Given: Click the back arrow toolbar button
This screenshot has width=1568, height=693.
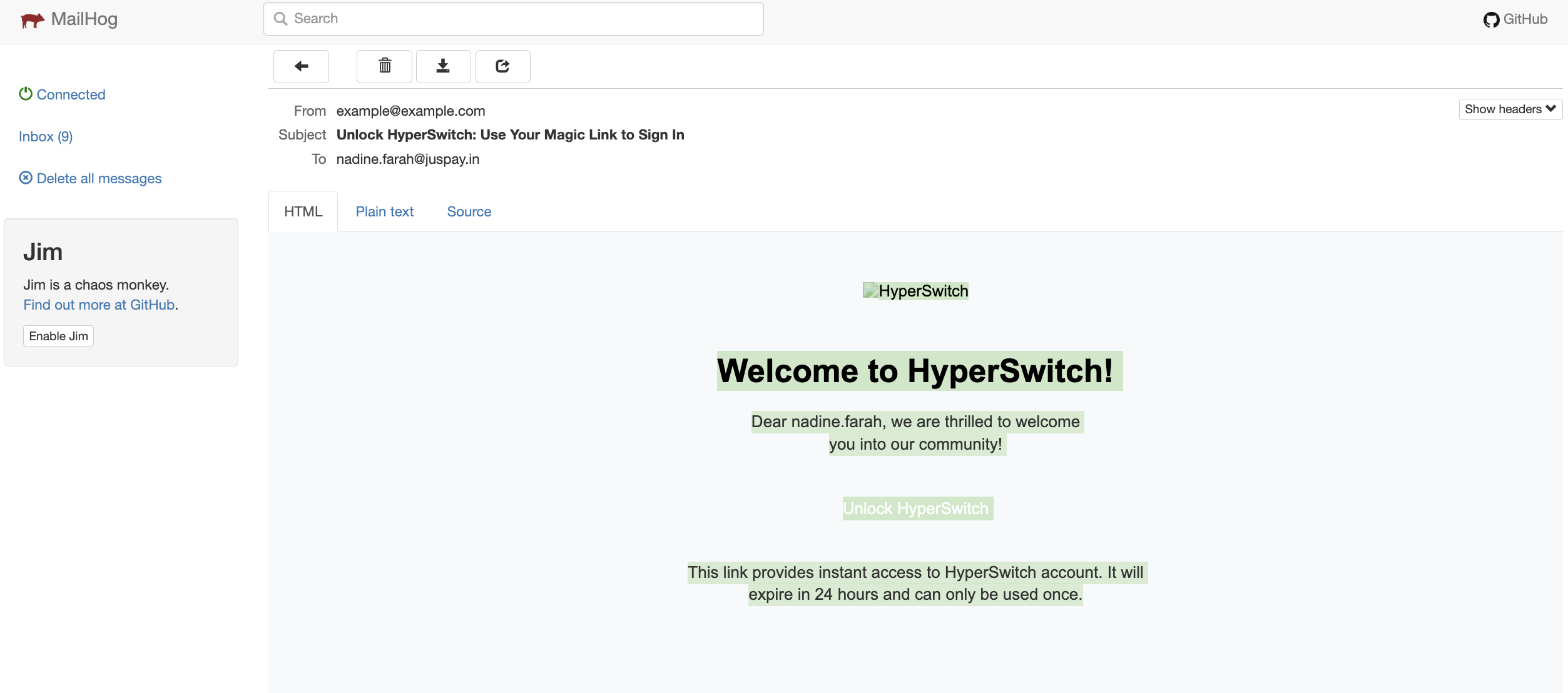Looking at the screenshot, I should click(301, 66).
